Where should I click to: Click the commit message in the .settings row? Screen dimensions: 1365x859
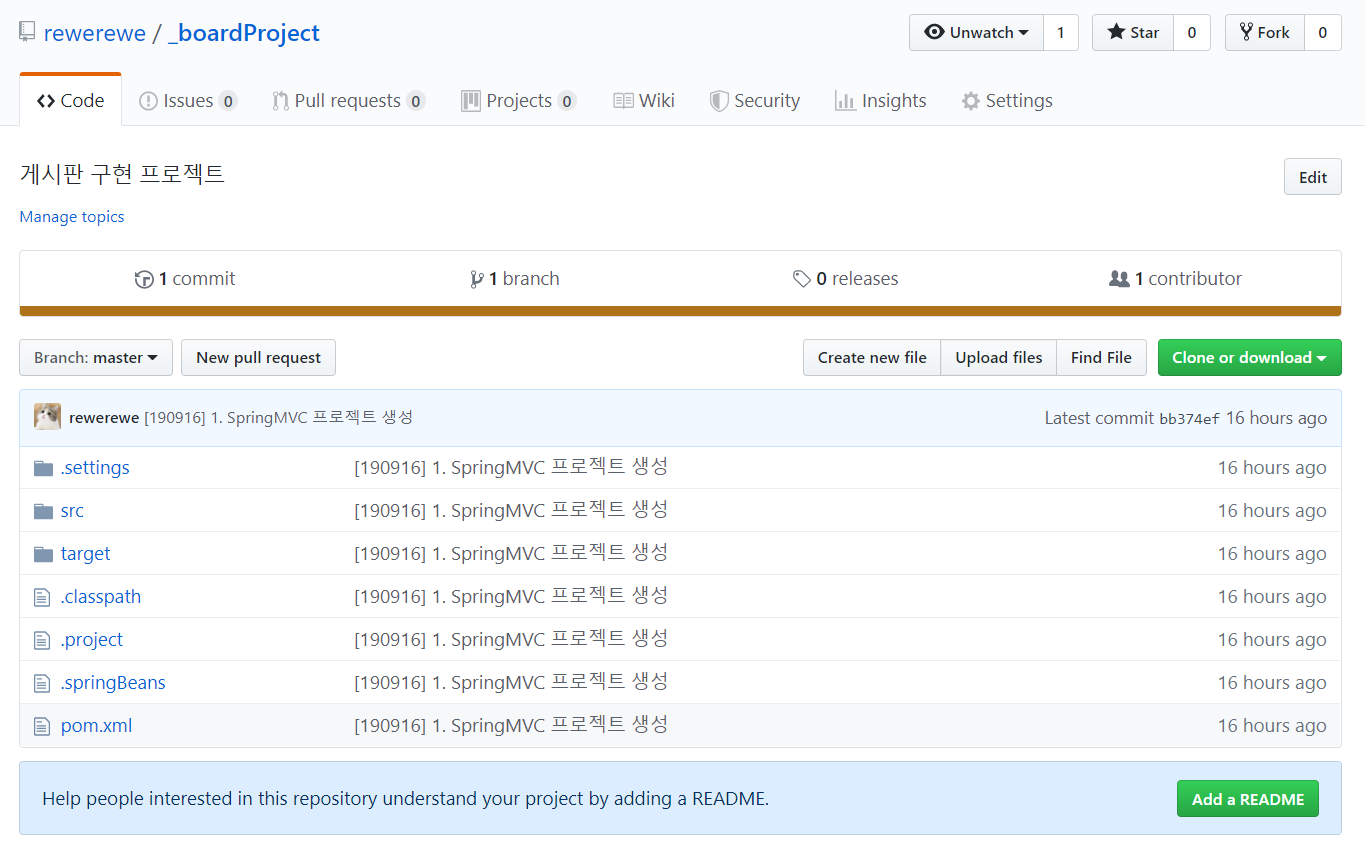pos(511,468)
